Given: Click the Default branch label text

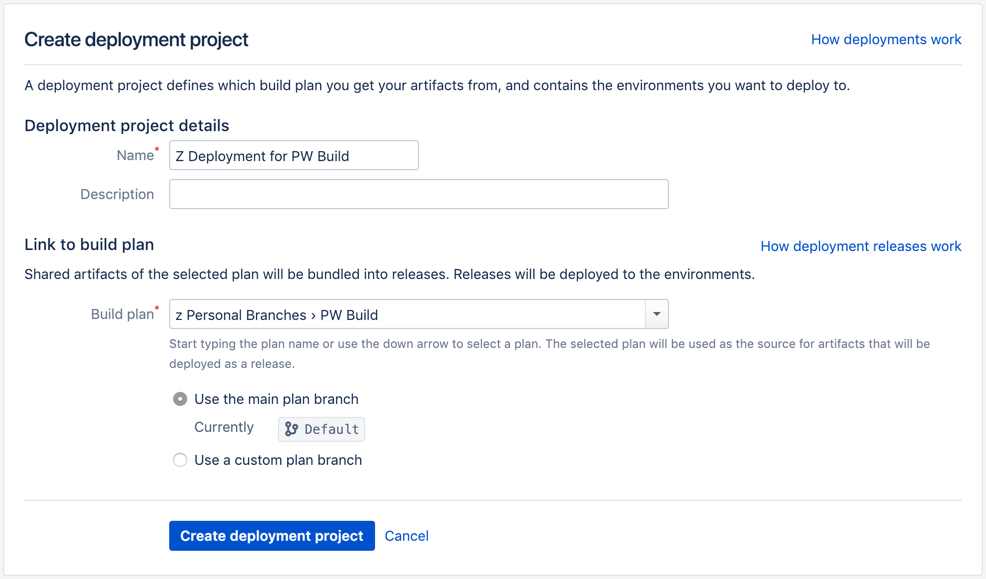Looking at the screenshot, I should [331, 429].
